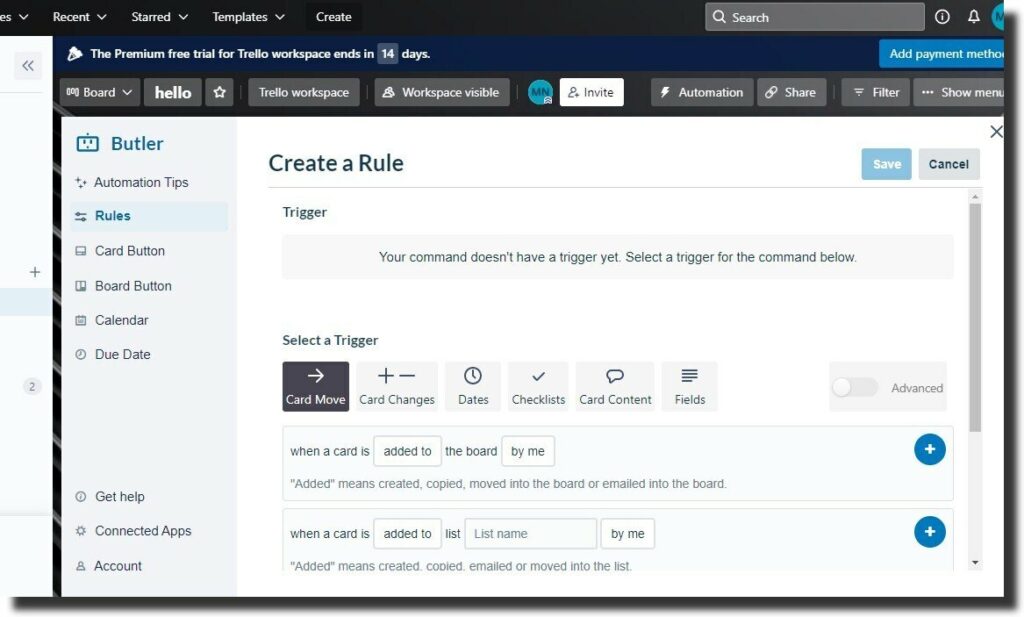
Task: Open notifications bell
Action: [x=973, y=17]
